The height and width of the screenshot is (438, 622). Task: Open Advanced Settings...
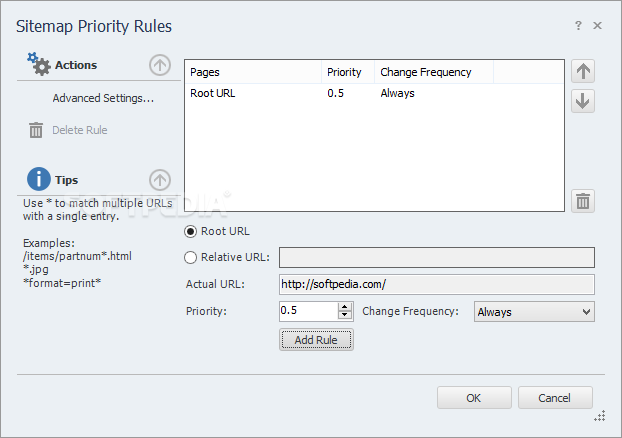103,98
